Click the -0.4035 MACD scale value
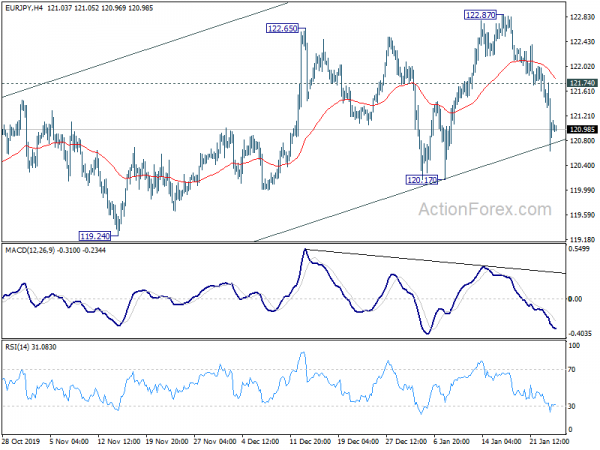Viewport: 600px width, 450px height. (x=579, y=333)
